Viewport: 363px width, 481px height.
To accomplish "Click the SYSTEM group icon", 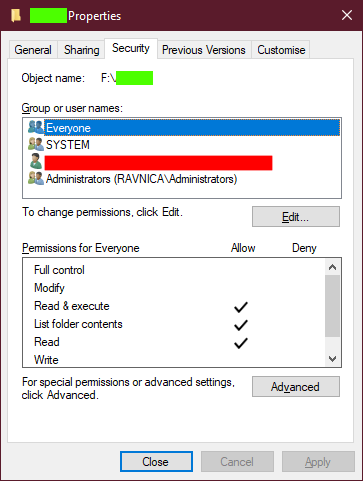I will tap(36, 144).
